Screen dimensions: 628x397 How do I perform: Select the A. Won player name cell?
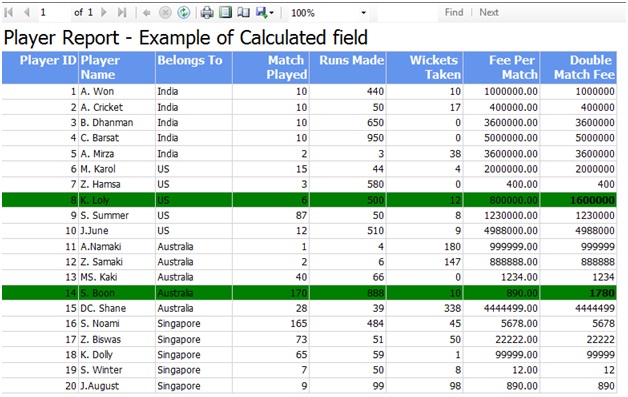pos(117,92)
